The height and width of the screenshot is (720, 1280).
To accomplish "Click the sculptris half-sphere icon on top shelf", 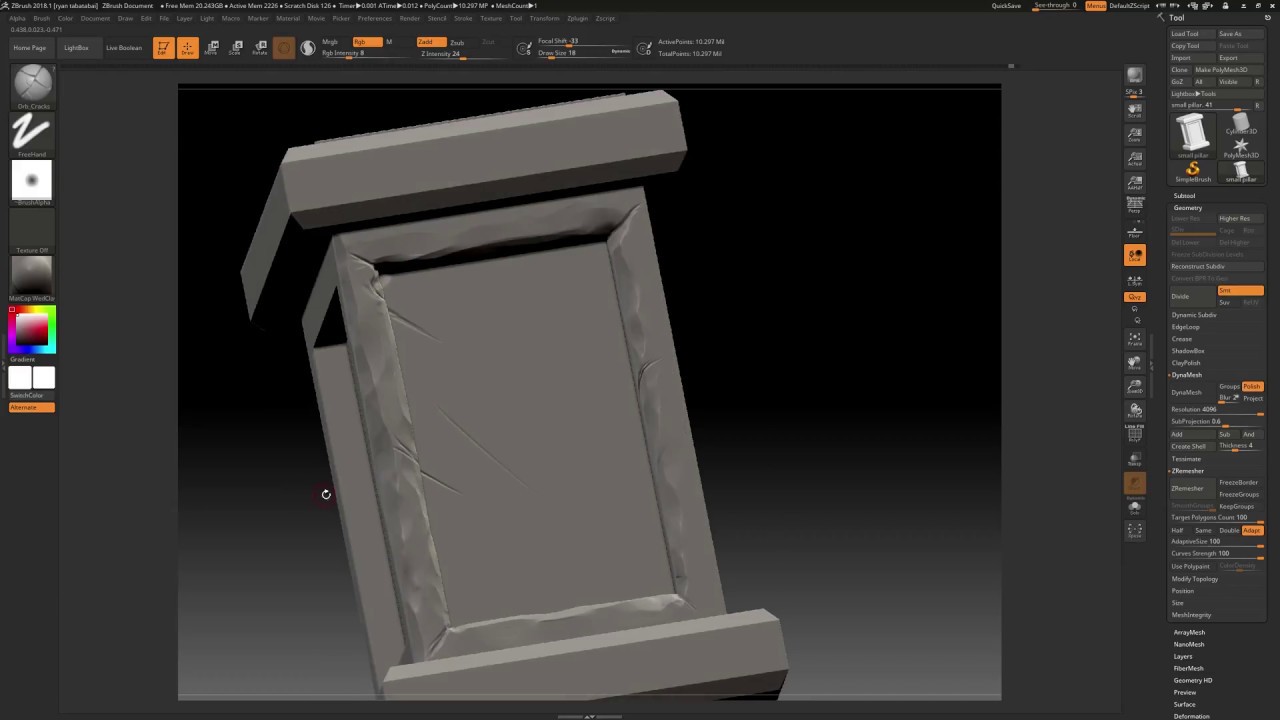I will tap(308, 48).
